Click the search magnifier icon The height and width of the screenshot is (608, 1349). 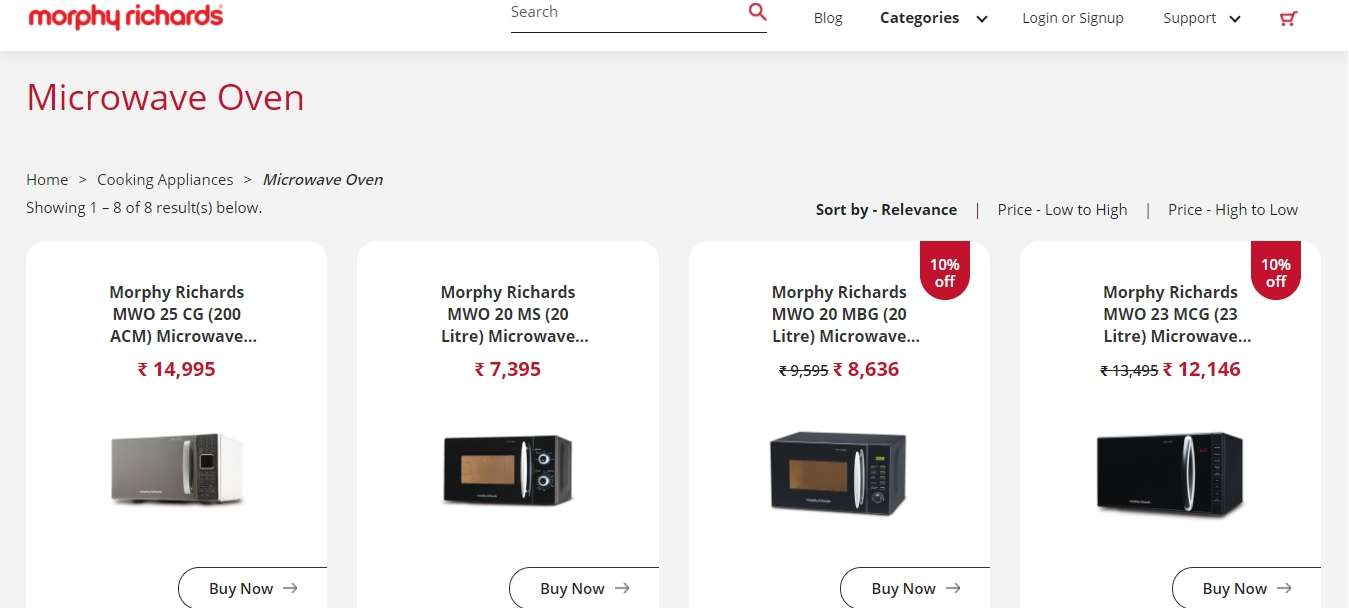pos(757,12)
